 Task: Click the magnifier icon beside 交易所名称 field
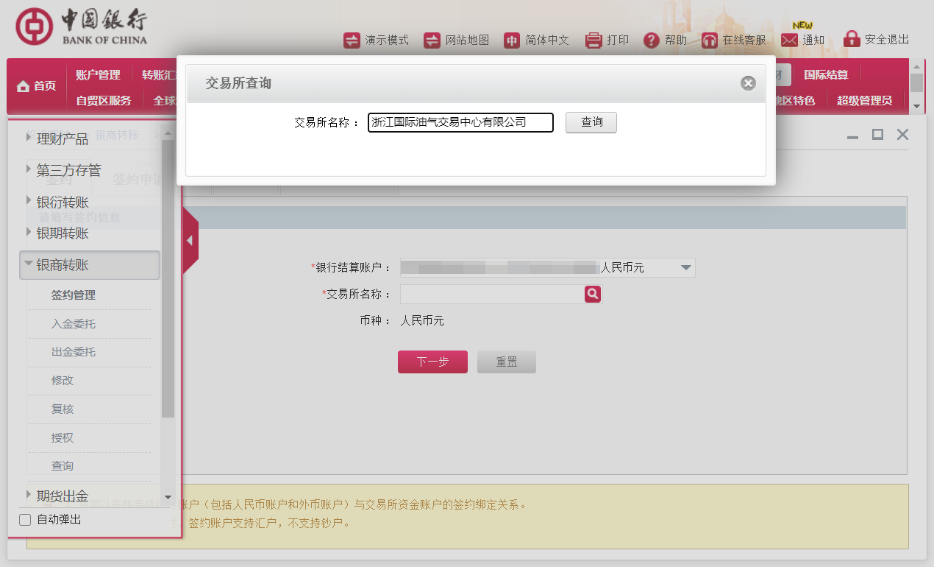click(x=593, y=294)
